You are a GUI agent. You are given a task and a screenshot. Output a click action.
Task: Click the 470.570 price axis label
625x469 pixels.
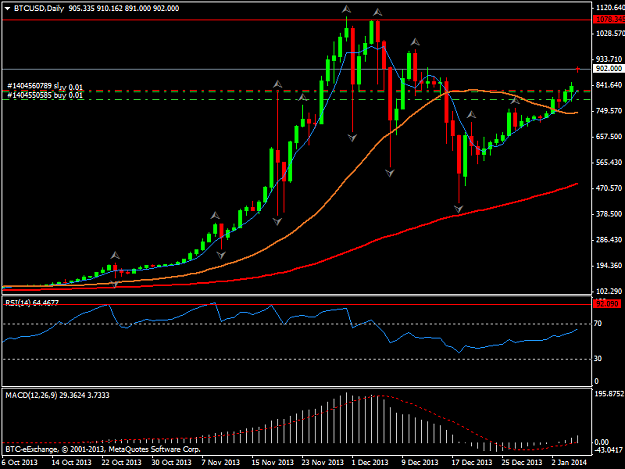[x=609, y=188]
